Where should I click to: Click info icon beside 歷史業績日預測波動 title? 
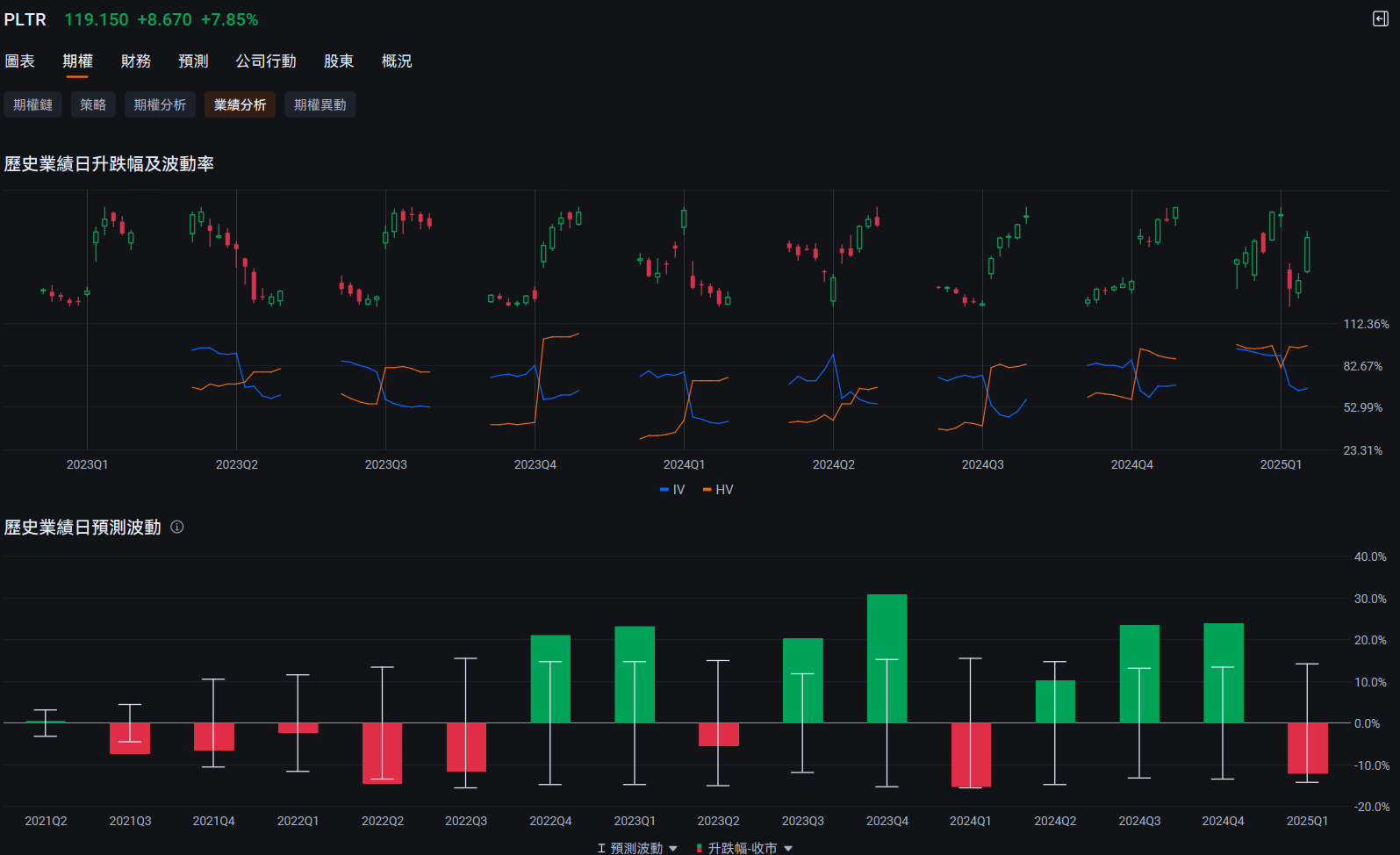pos(177,527)
